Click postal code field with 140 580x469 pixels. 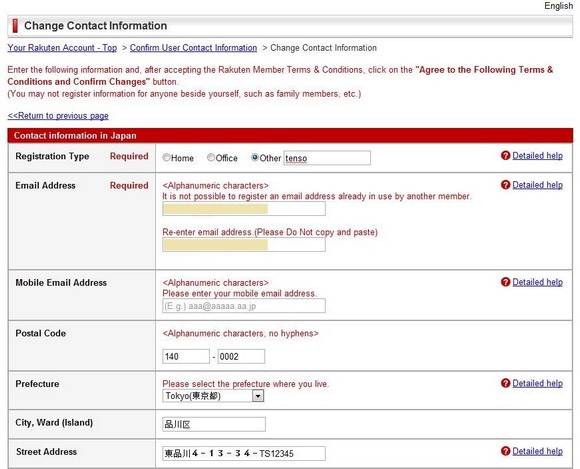[186, 357]
